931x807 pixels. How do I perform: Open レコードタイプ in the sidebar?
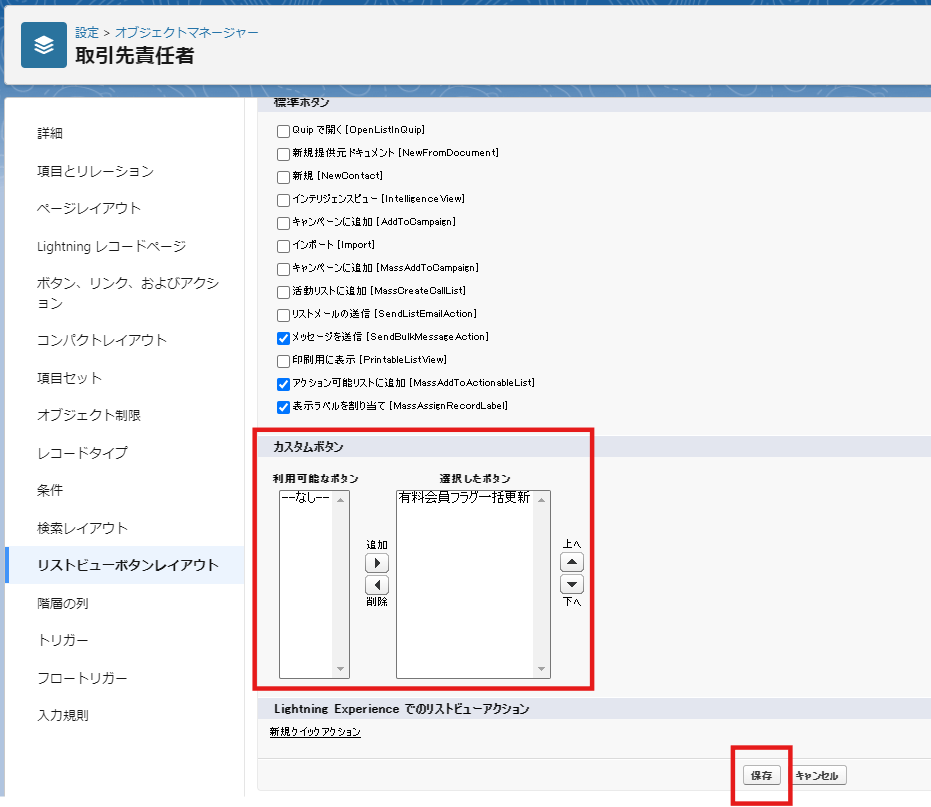82,452
